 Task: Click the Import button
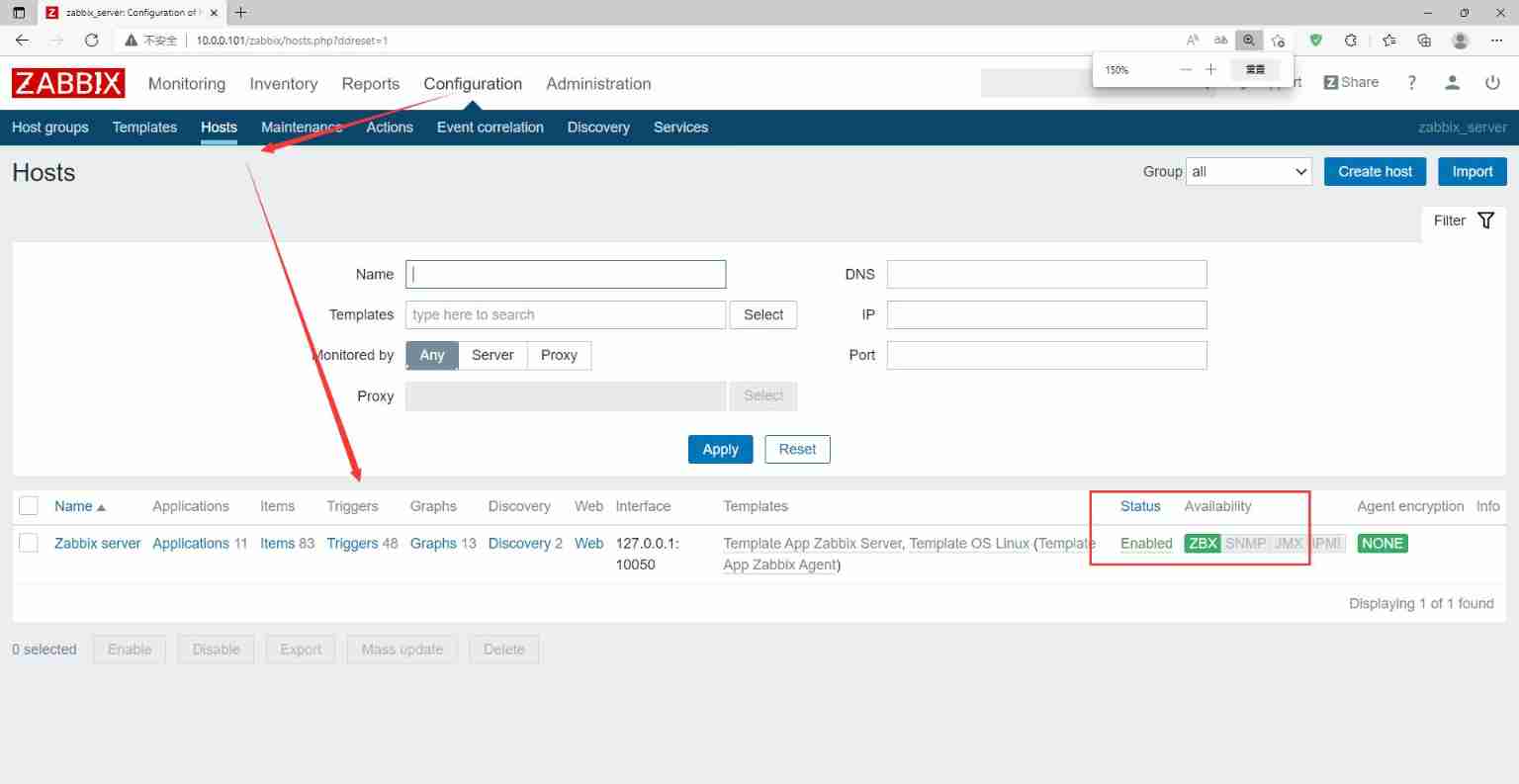pos(1473,171)
